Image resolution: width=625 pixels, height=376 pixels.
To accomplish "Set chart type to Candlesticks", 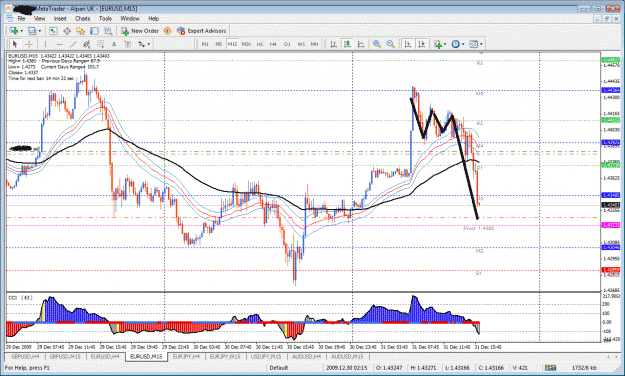I will 347,44.
